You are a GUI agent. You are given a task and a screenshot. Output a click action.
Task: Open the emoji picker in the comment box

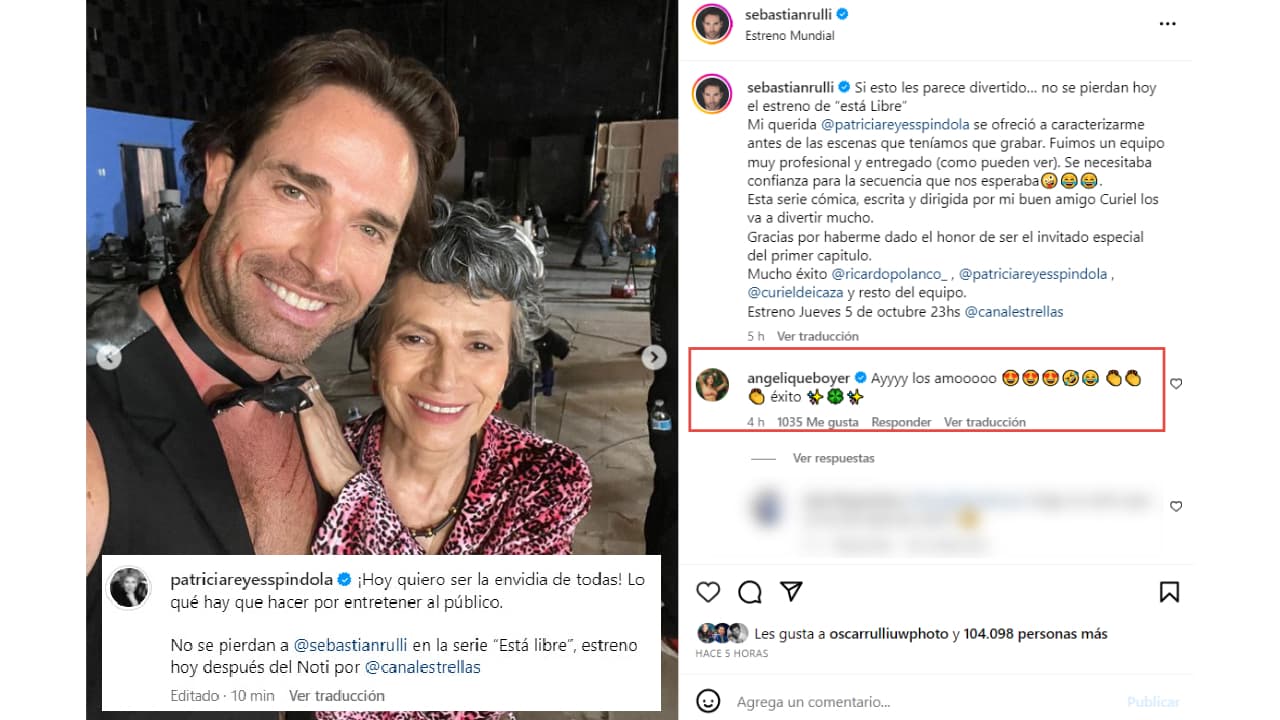click(710, 701)
